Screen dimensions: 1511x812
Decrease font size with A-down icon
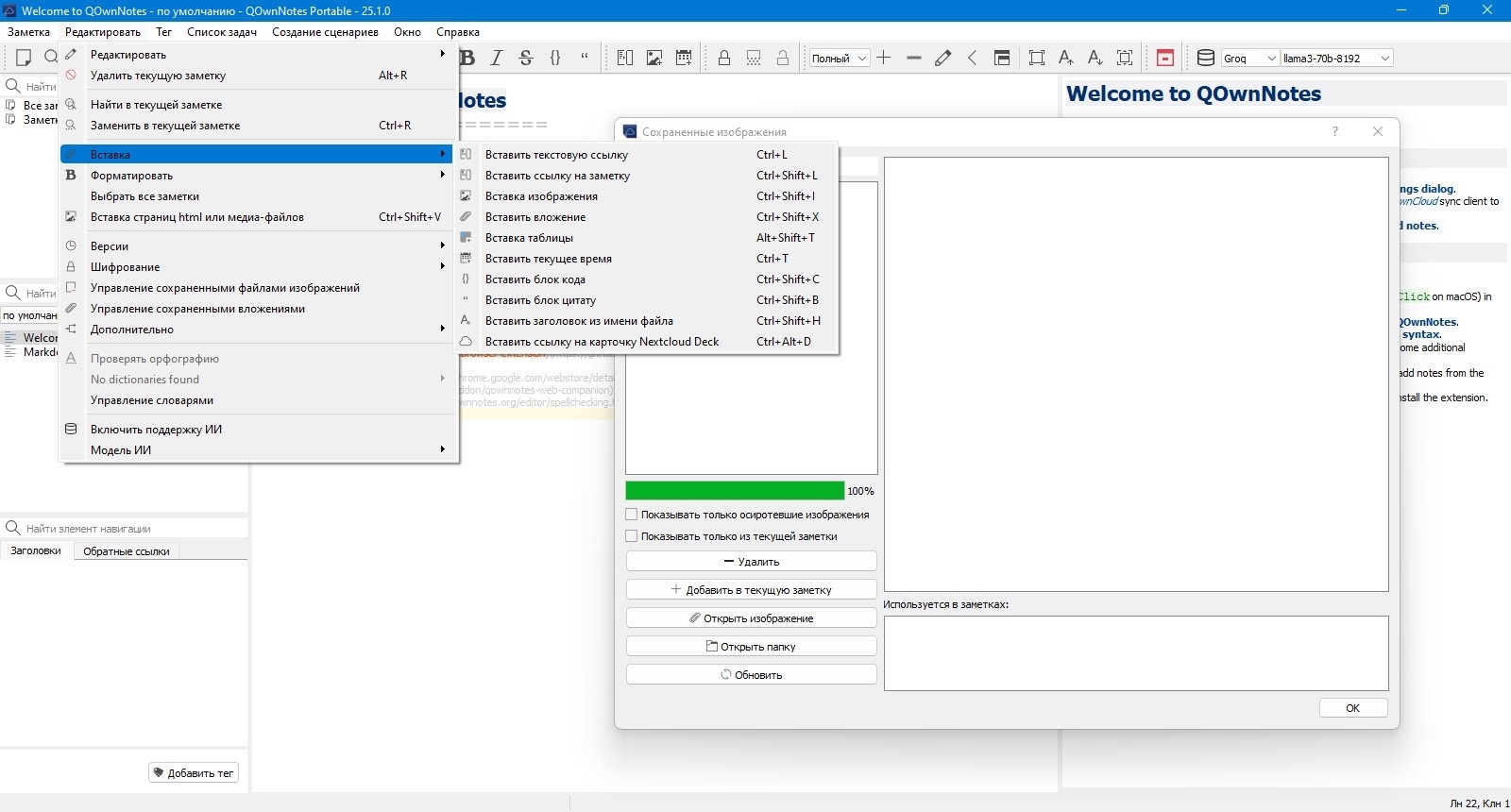(1095, 58)
